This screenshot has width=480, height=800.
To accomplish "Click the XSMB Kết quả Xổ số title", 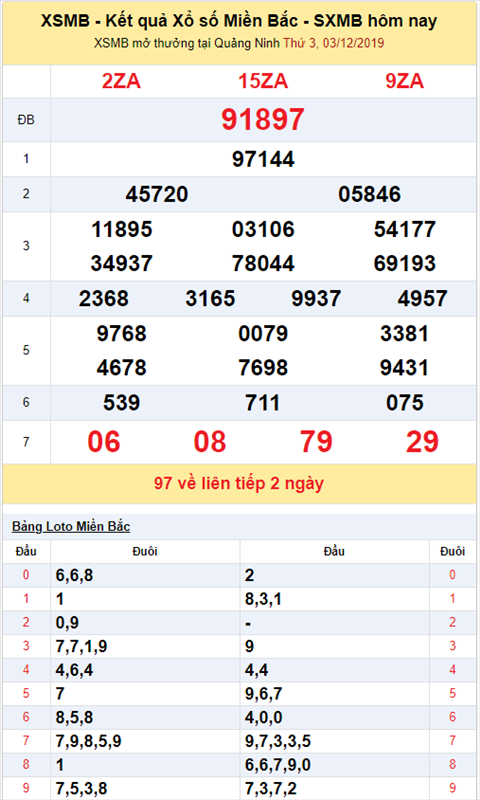I will tap(239, 21).
